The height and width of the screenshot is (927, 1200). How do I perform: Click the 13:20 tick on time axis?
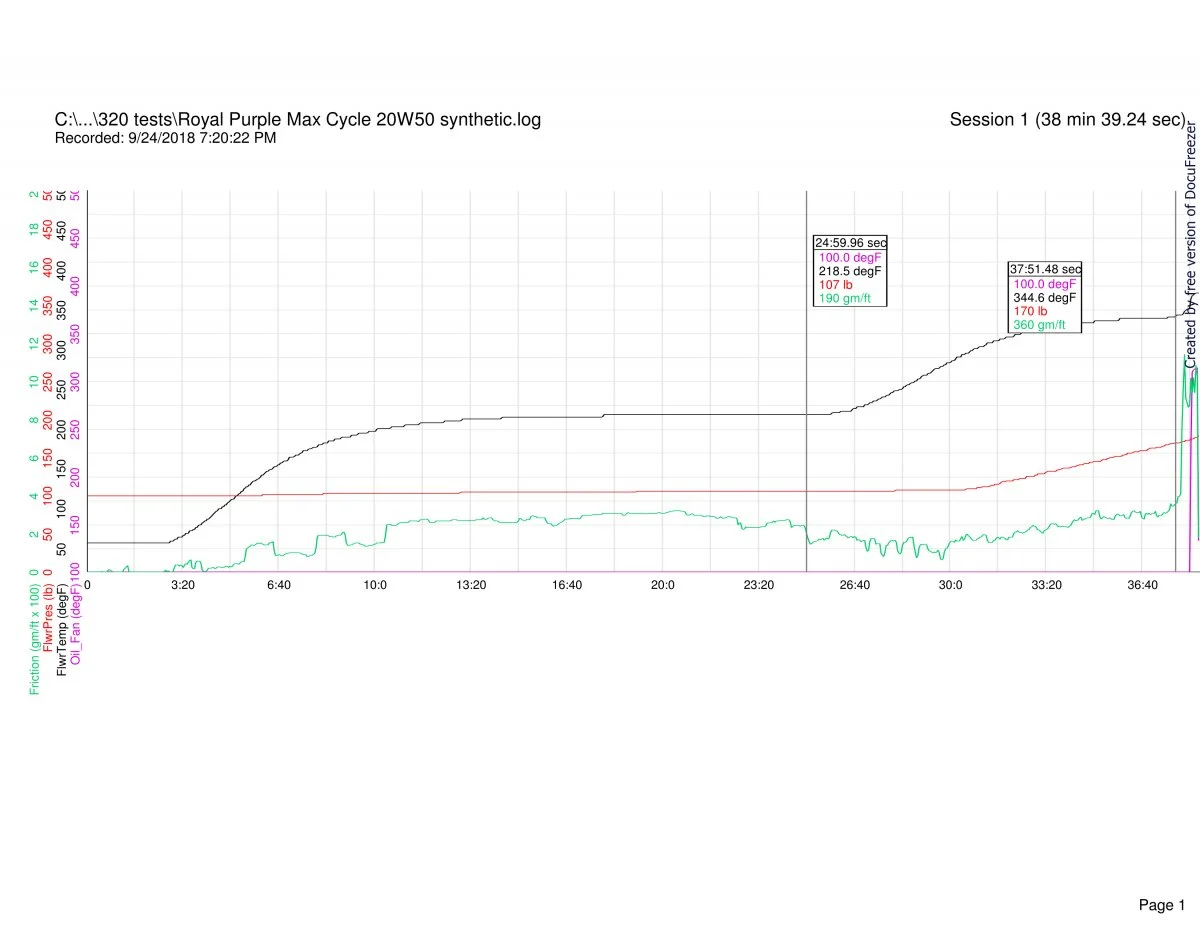pyautogui.click(x=471, y=585)
